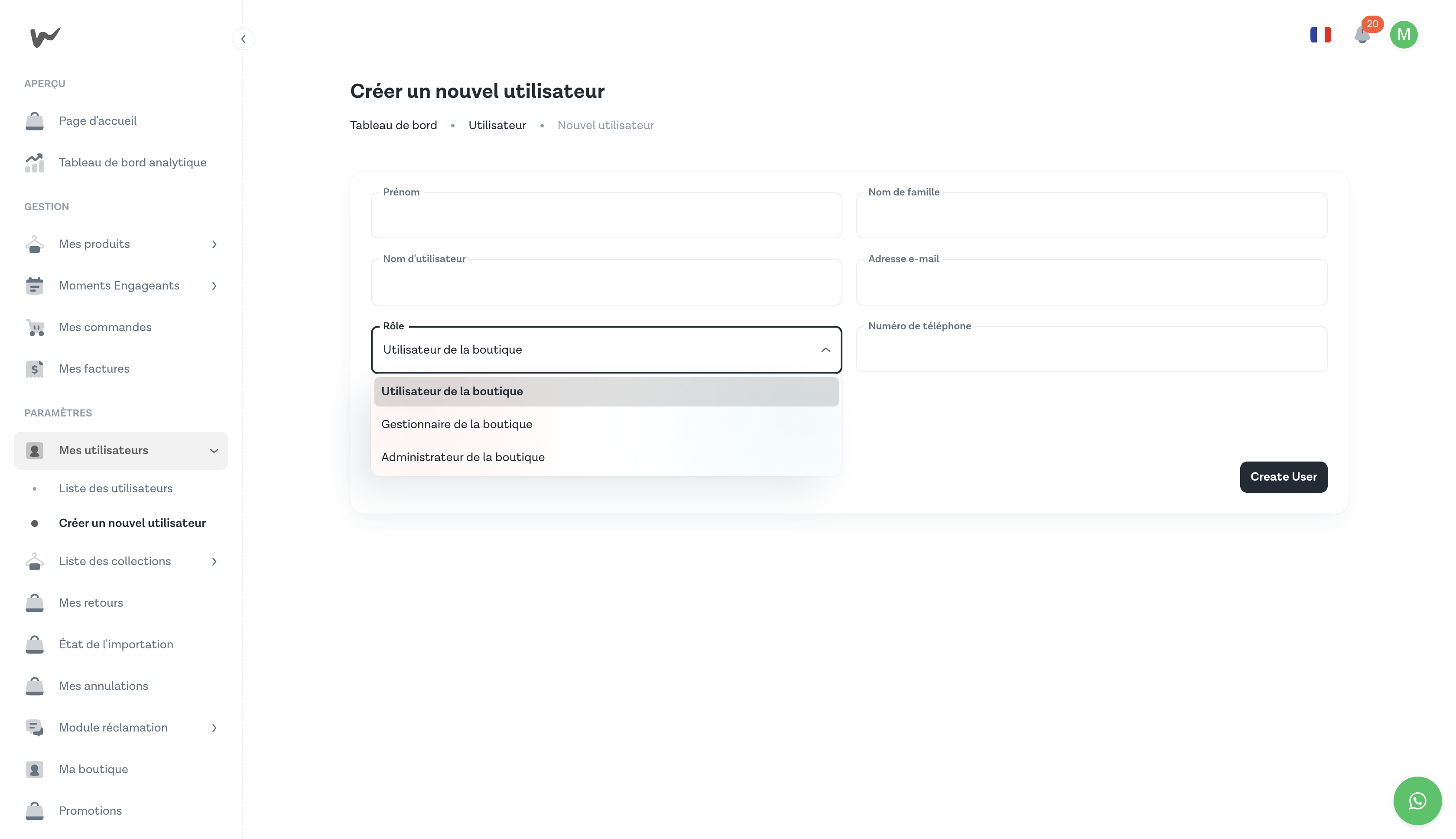The image size is (1456, 839).
Task: Expand Moments Engageants submenu chevron
Action: coord(214,286)
